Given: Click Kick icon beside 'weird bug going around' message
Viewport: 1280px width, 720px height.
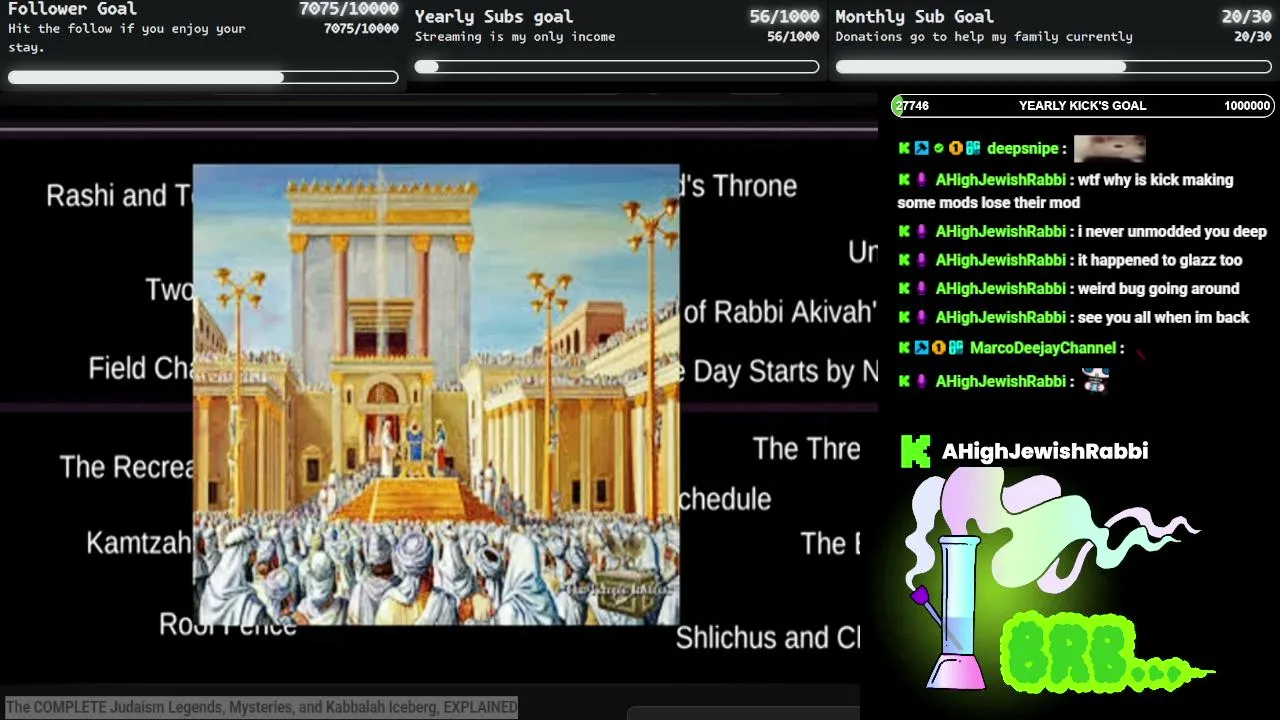Looking at the screenshot, I should point(904,289).
